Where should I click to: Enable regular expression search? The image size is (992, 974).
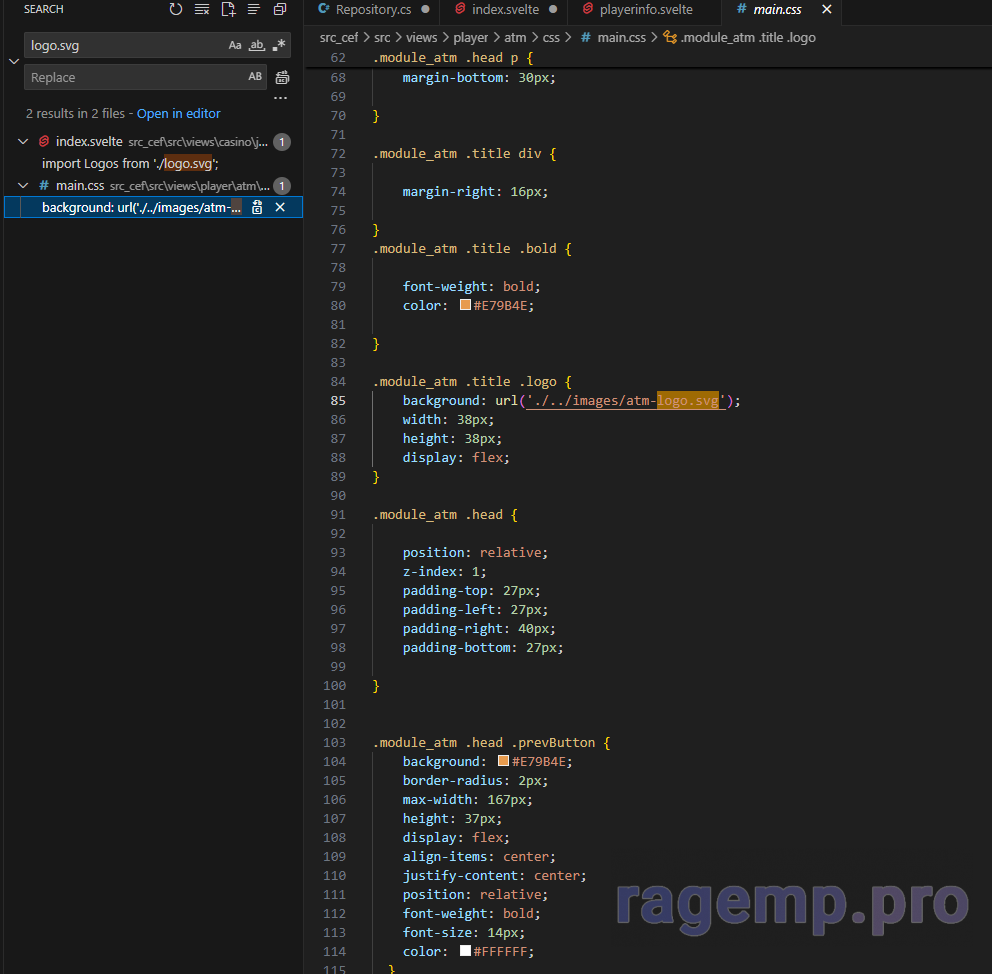[279, 45]
